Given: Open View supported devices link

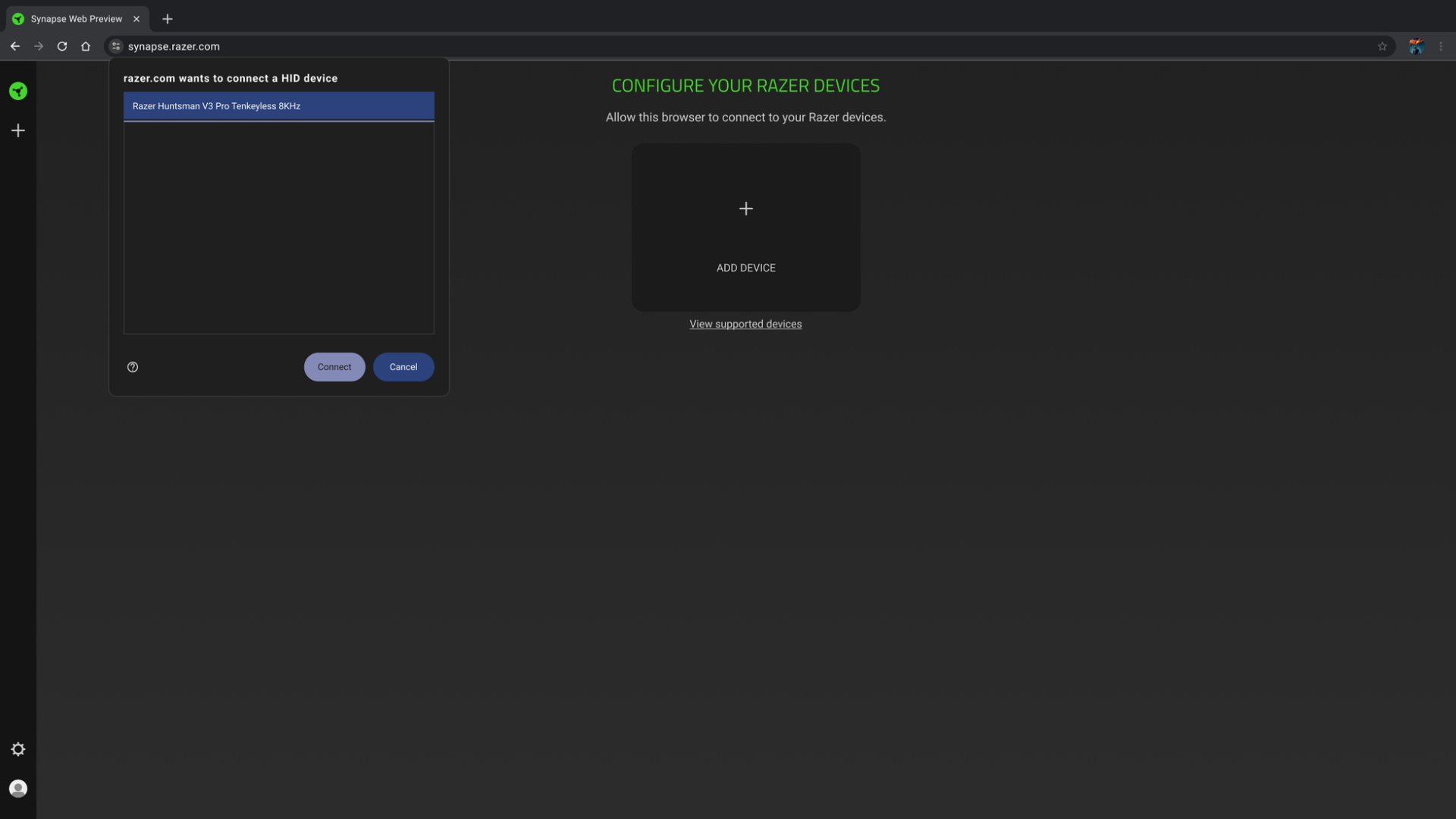Looking at the screenshot, I should pyautogui.click(x=745, y=324).
